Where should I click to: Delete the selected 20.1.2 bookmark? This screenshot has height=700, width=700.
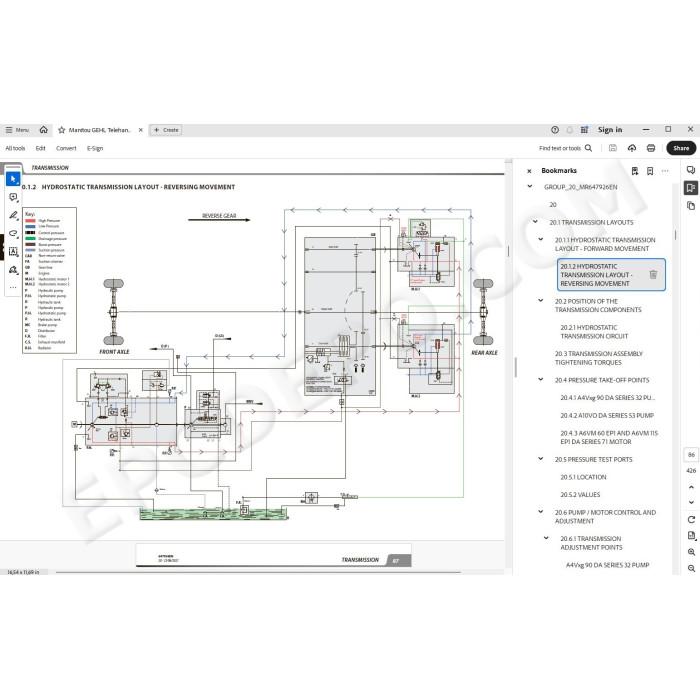[653, 275]
